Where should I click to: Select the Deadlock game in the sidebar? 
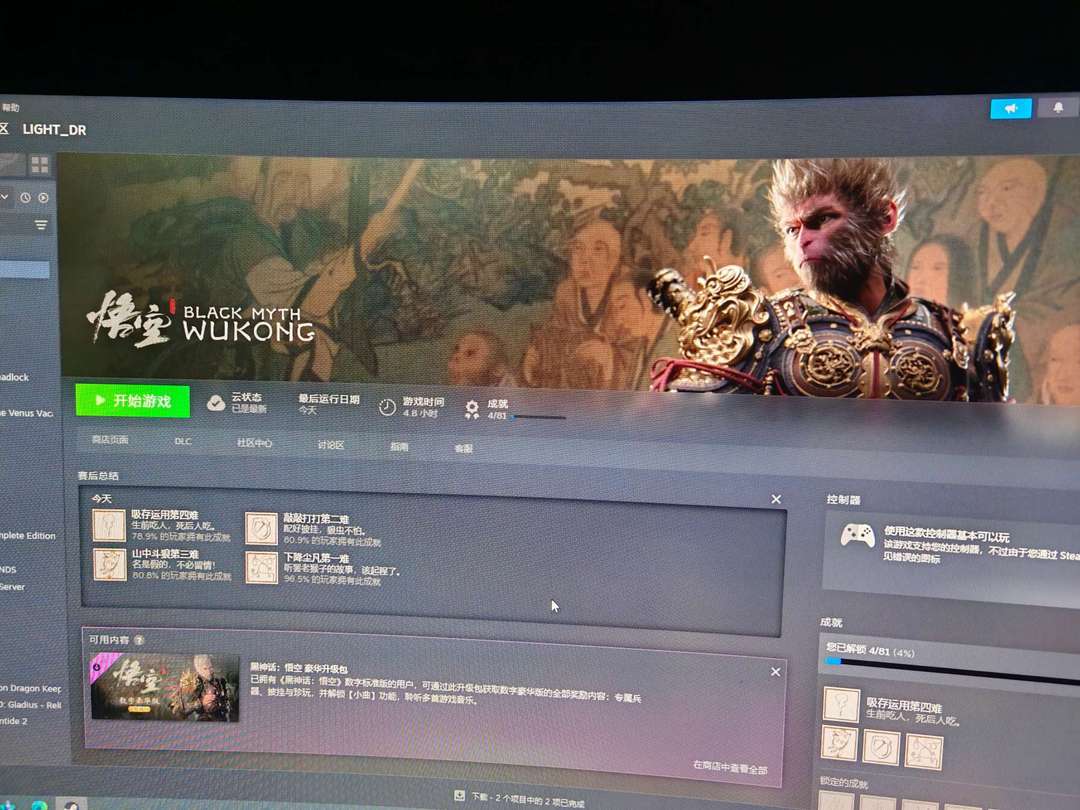(14, 377)
